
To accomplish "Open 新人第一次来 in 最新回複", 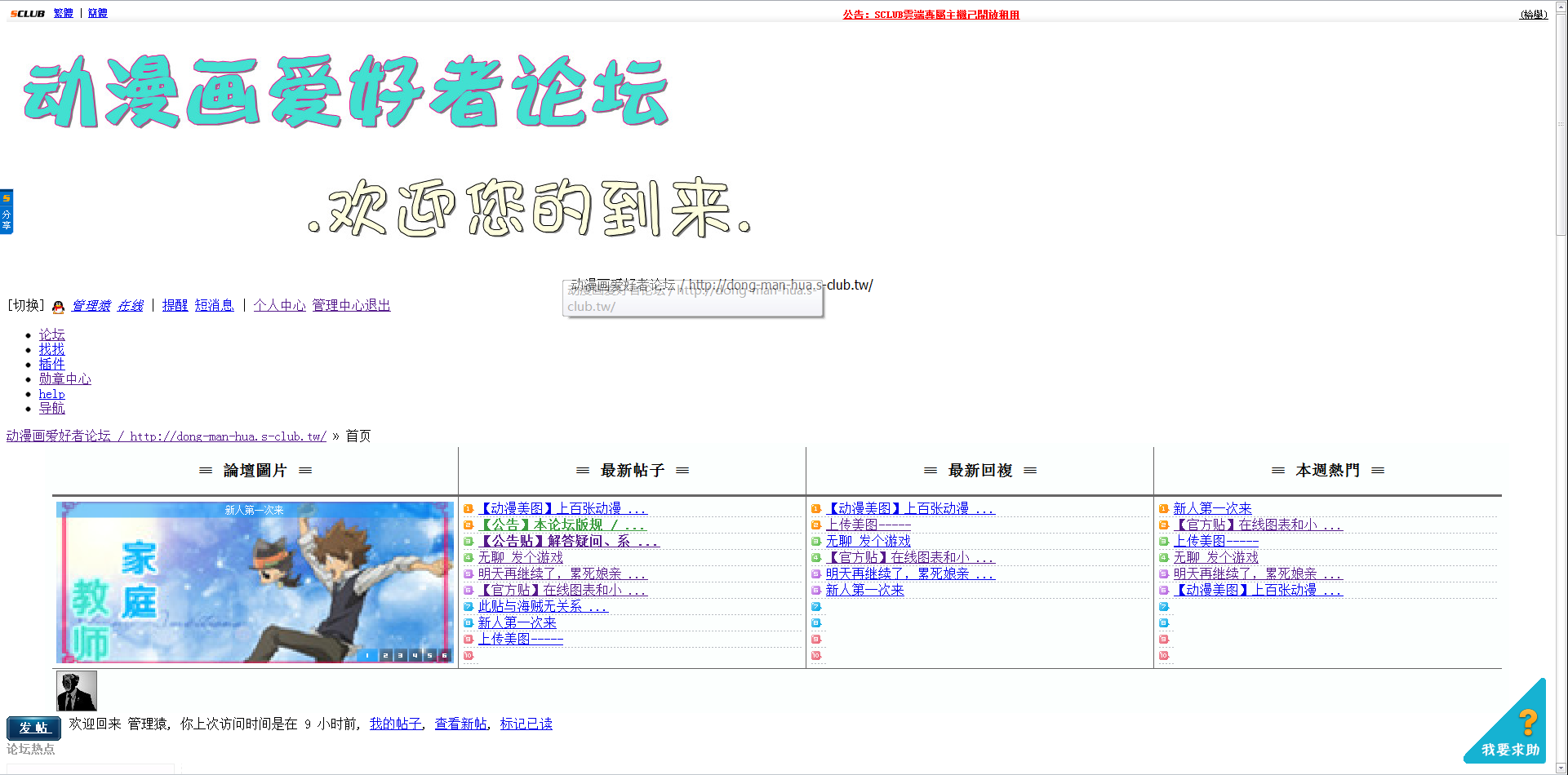I will click(865, 590).
